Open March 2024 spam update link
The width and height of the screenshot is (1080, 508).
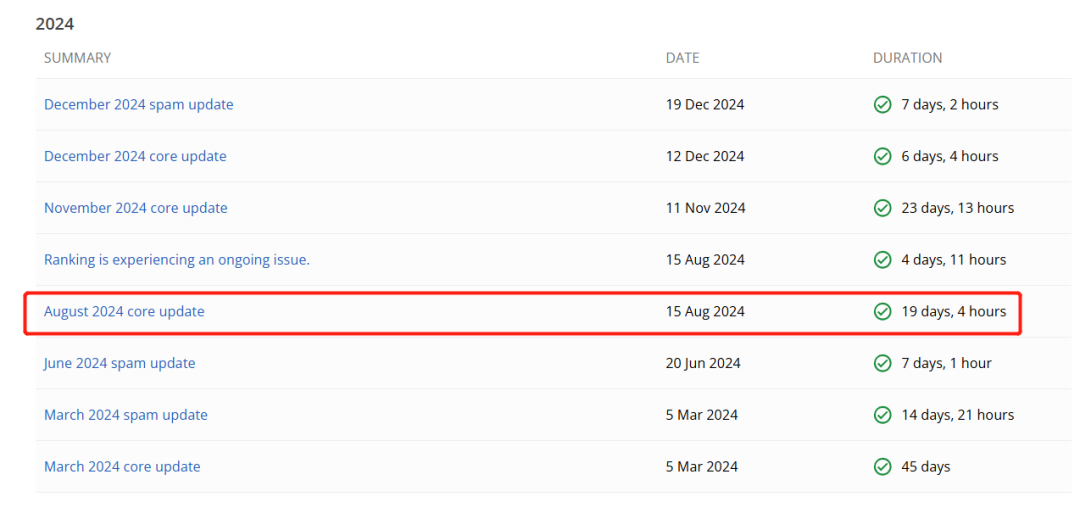(126, 415)
